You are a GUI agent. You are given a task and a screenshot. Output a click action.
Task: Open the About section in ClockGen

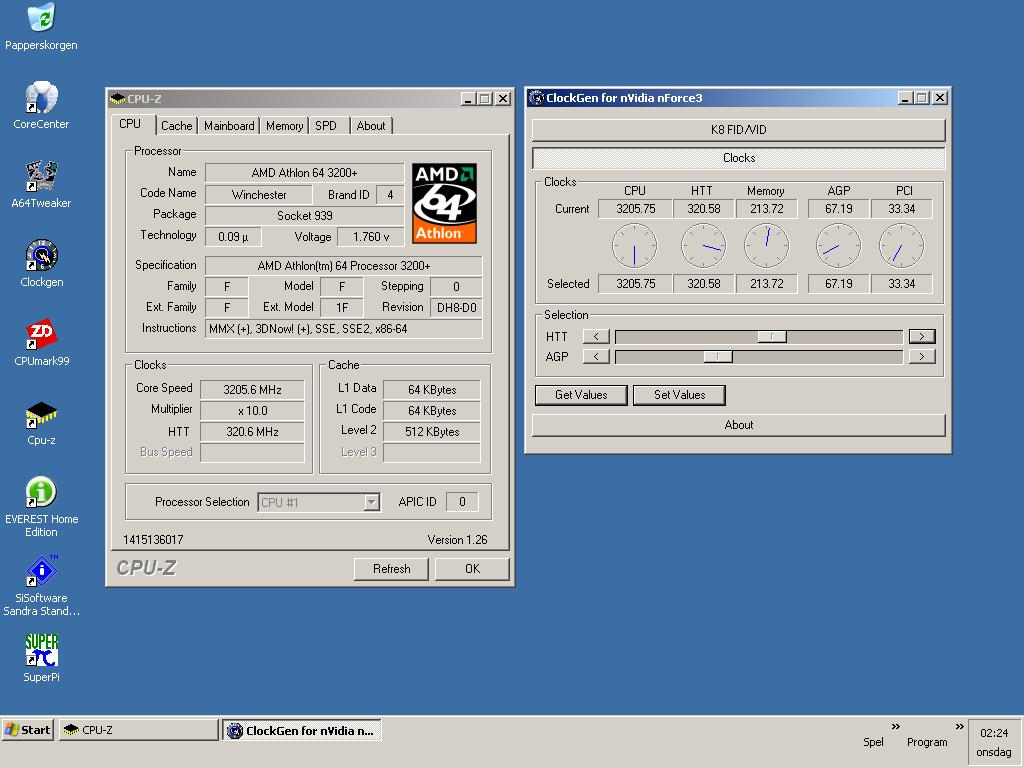739,425
